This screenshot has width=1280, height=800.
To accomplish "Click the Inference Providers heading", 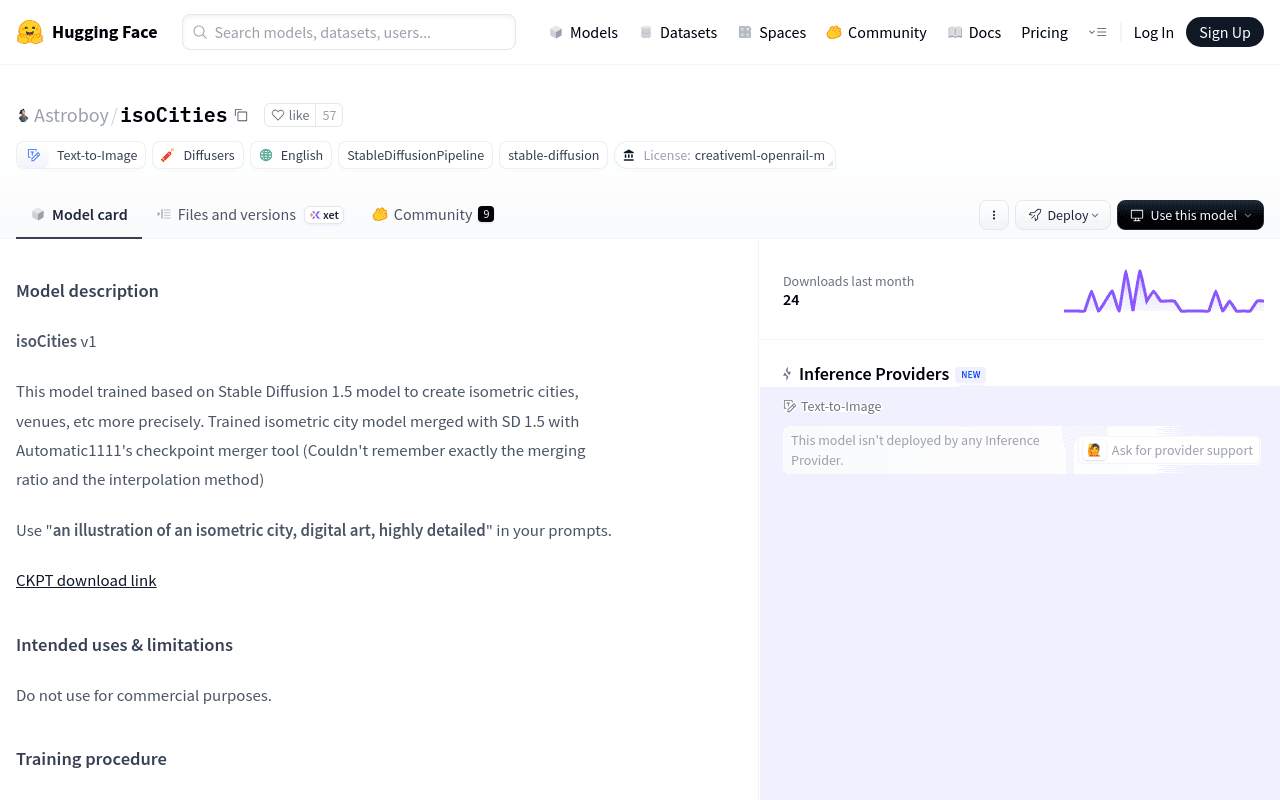I will pos(874,374).
